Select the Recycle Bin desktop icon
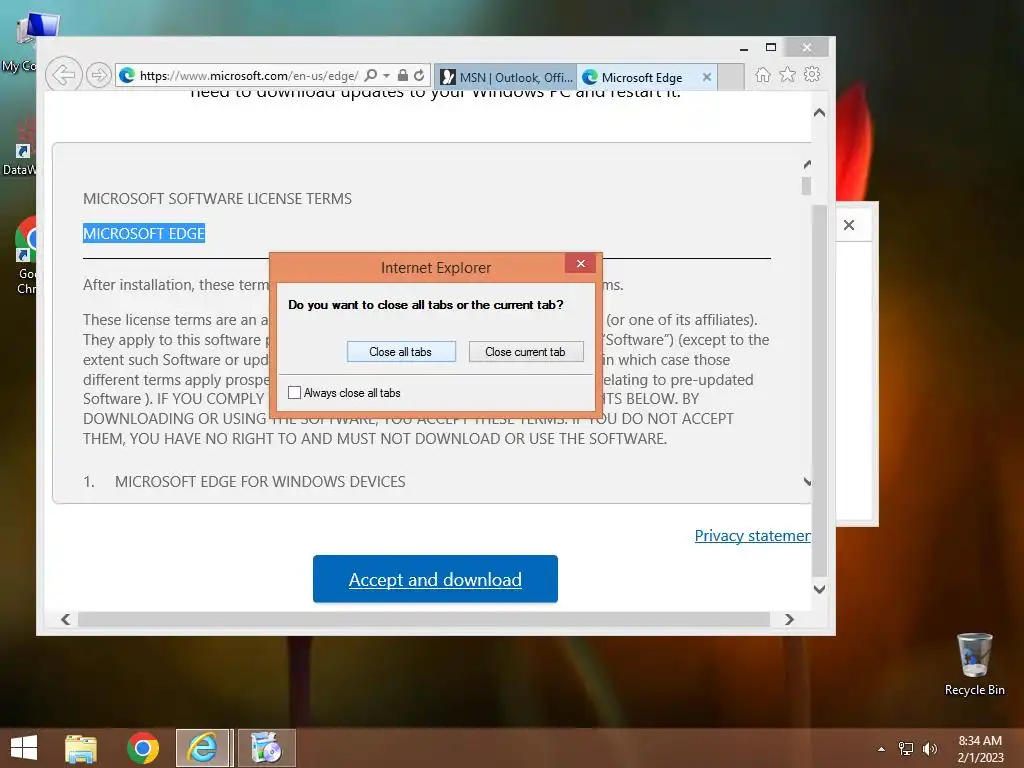This screenshot has width=1024, height=768. click(974, 664)
